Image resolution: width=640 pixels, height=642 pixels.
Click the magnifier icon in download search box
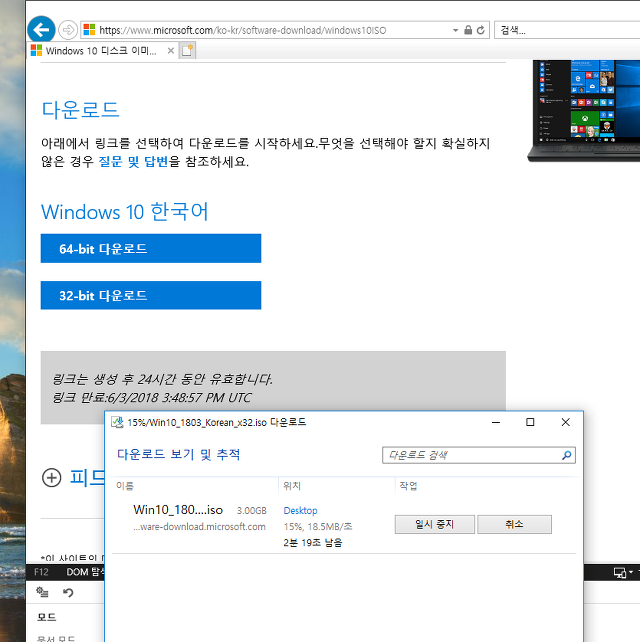point(567,455)
